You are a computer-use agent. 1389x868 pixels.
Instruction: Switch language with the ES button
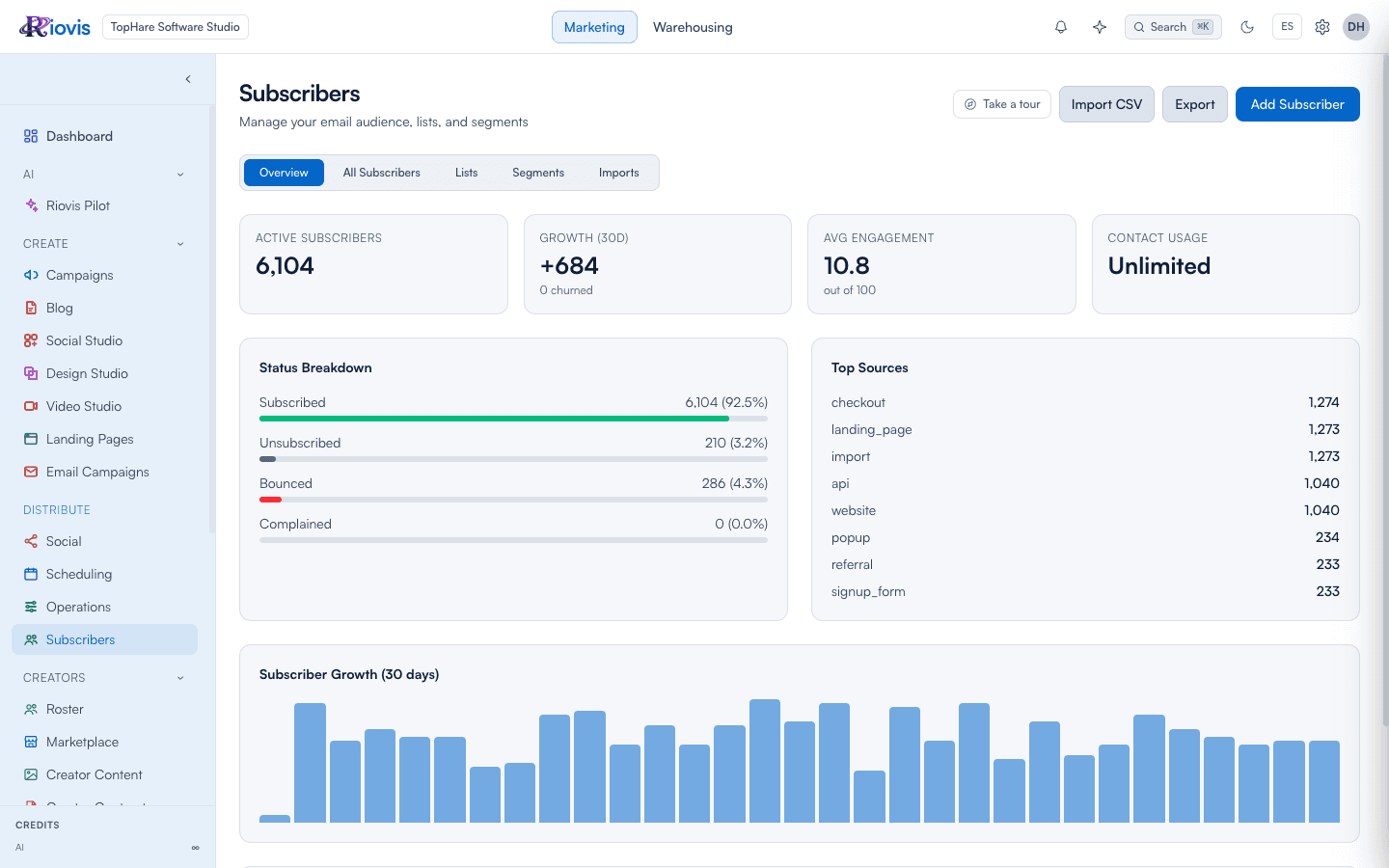coord(1287,27)
